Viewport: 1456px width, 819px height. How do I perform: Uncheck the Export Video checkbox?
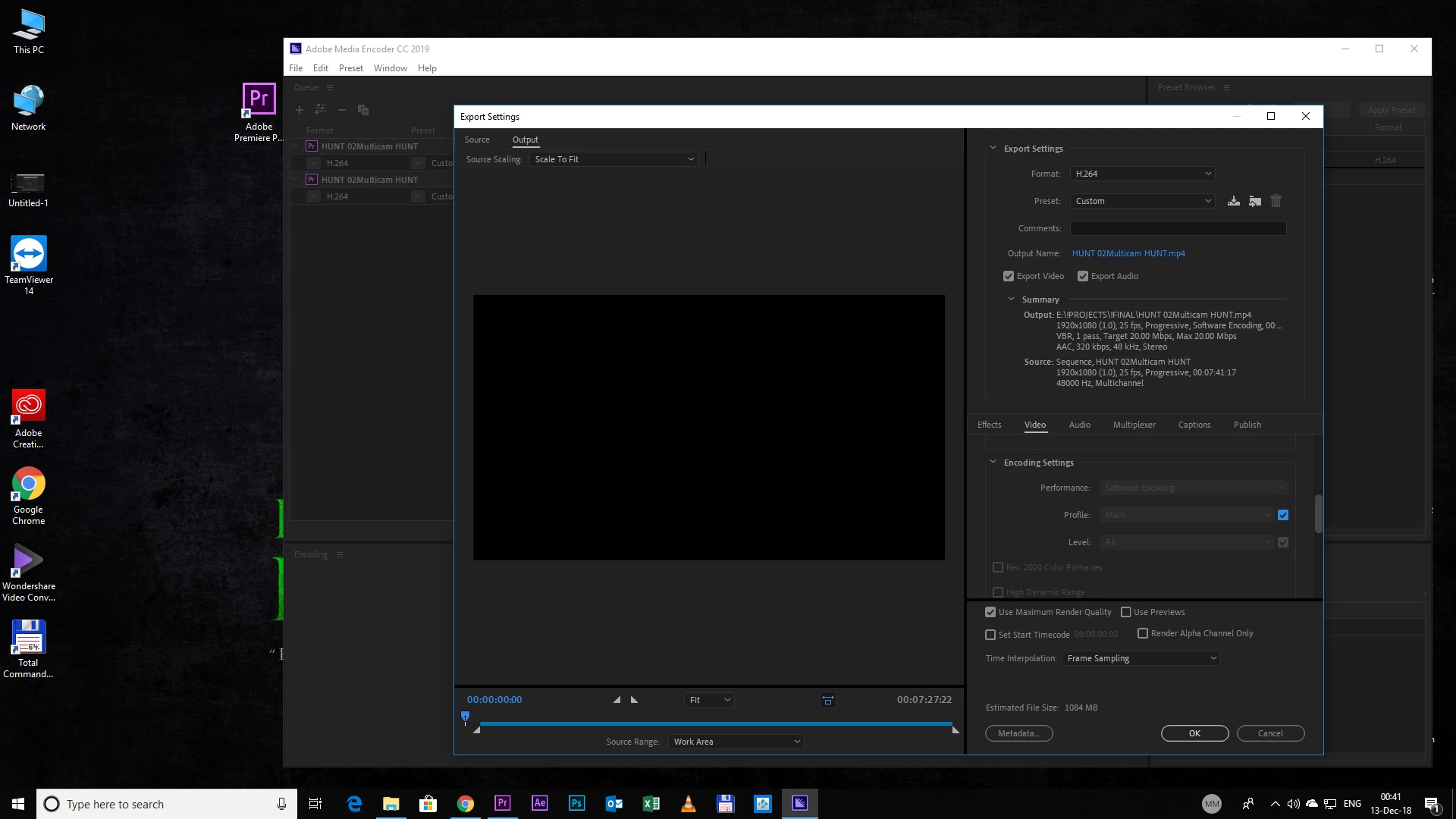click(x=1009, y=276)
